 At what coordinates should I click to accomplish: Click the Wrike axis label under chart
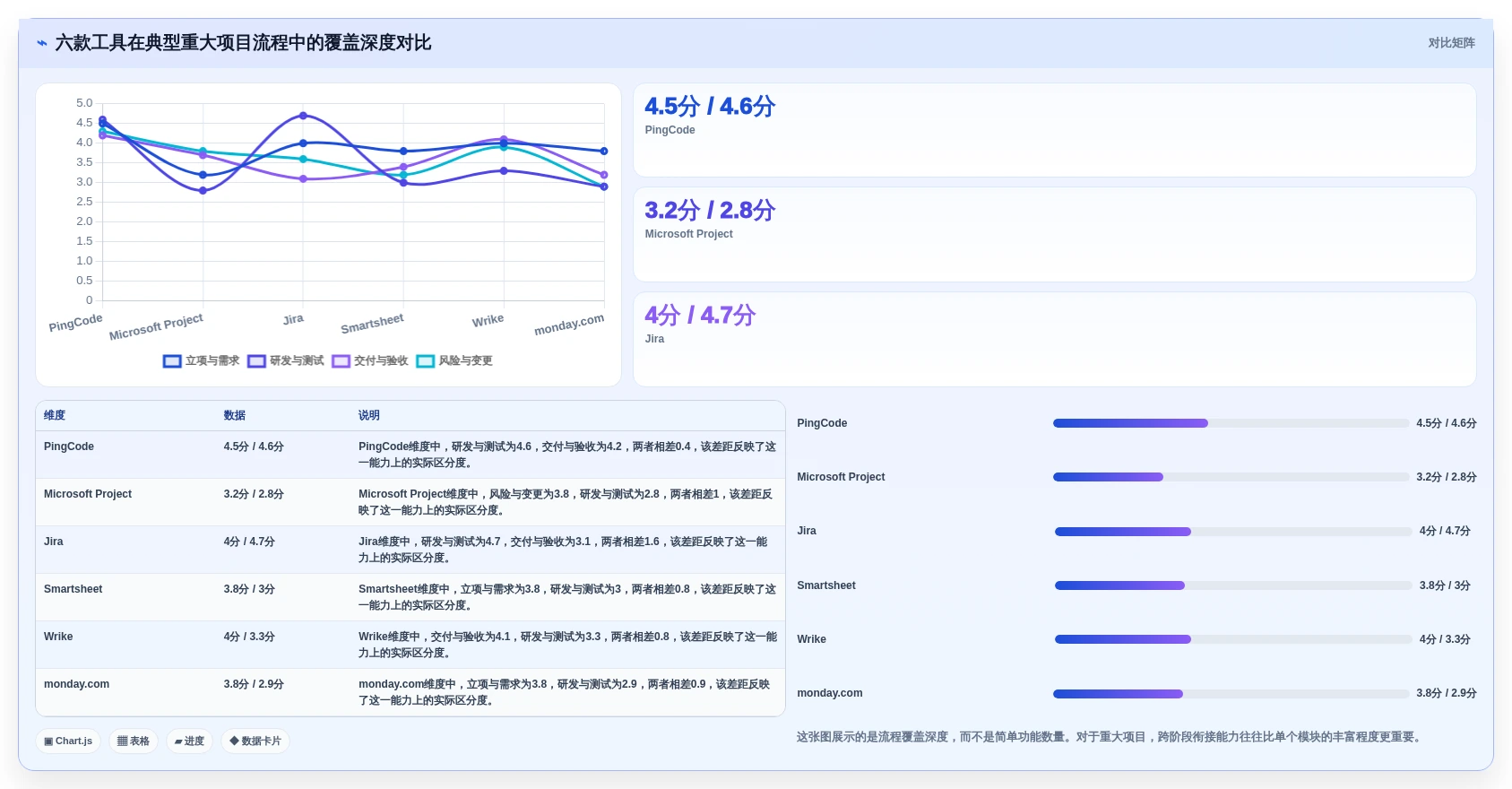pos(488,321)
